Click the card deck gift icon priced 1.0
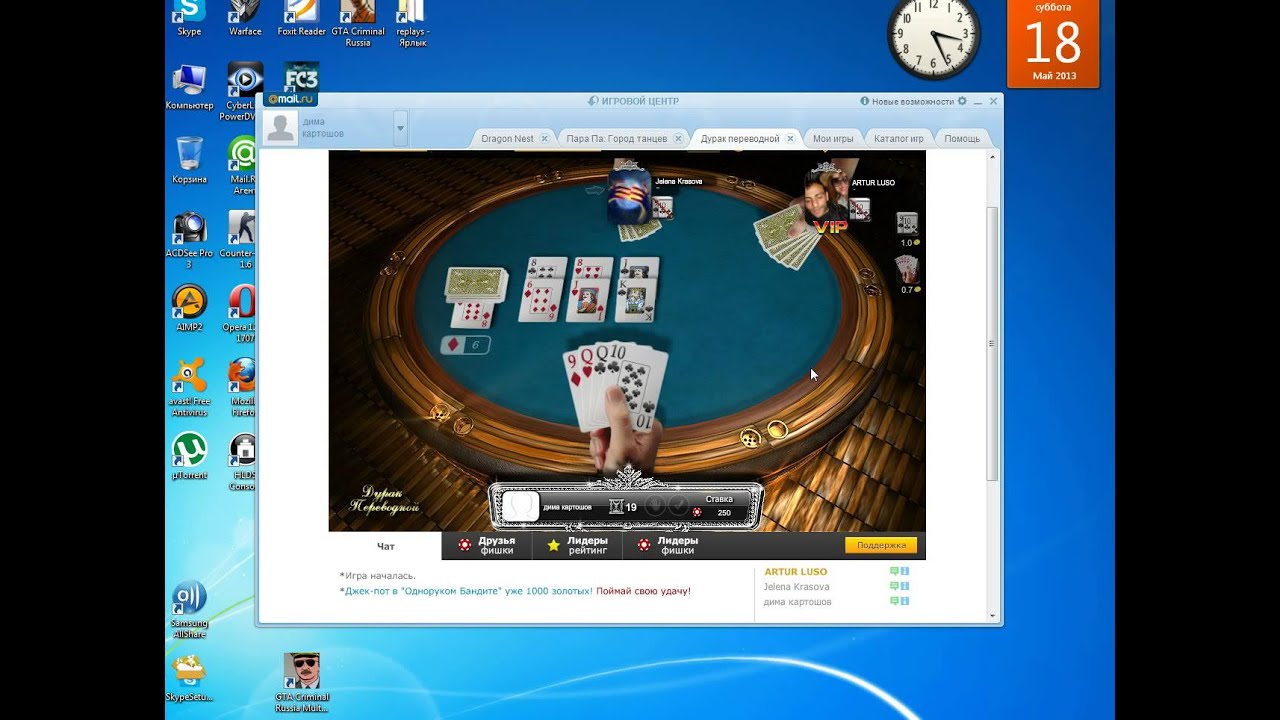The image size is (1280, 720). pyautogui.click(x=907, y=223)
